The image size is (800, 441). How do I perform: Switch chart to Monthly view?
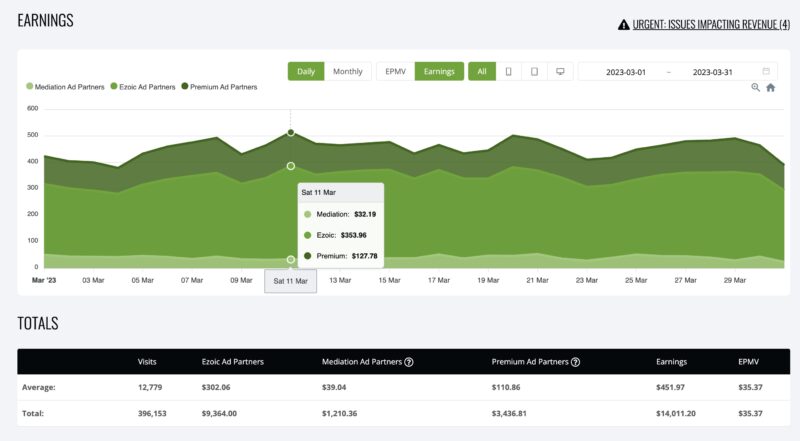347,71
